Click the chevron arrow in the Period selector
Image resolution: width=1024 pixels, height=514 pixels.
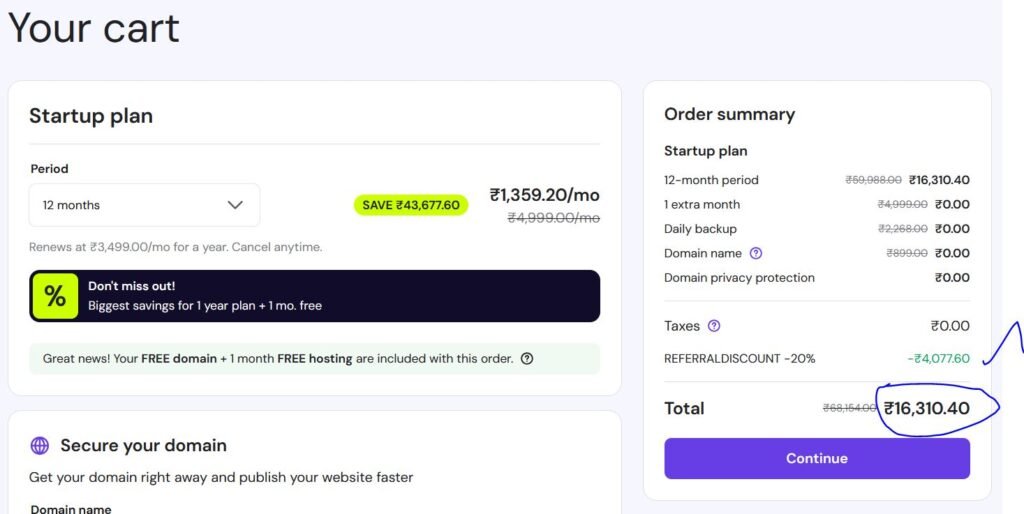[x=235, y=205]
